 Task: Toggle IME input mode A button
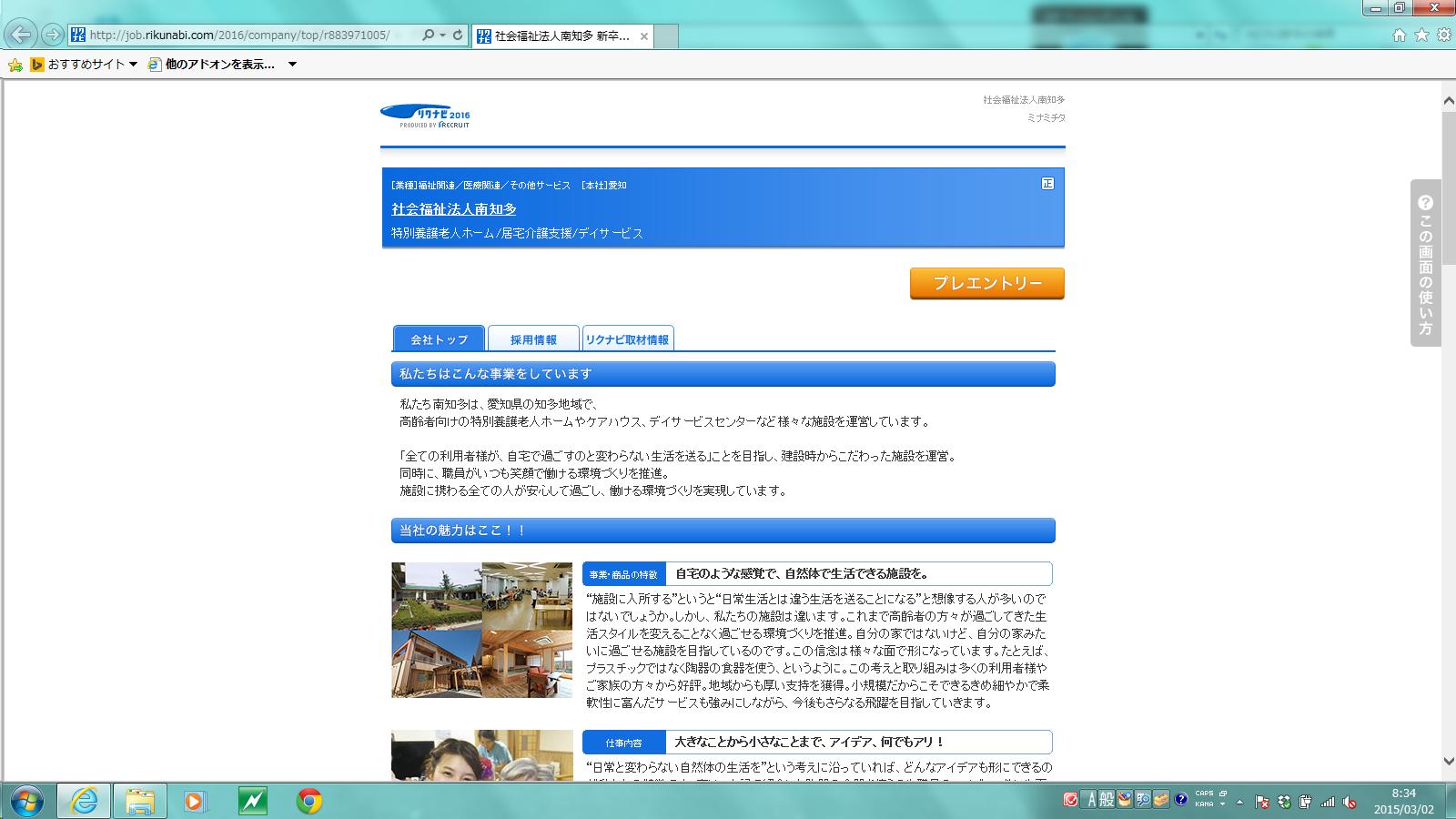coord(1091,800)
